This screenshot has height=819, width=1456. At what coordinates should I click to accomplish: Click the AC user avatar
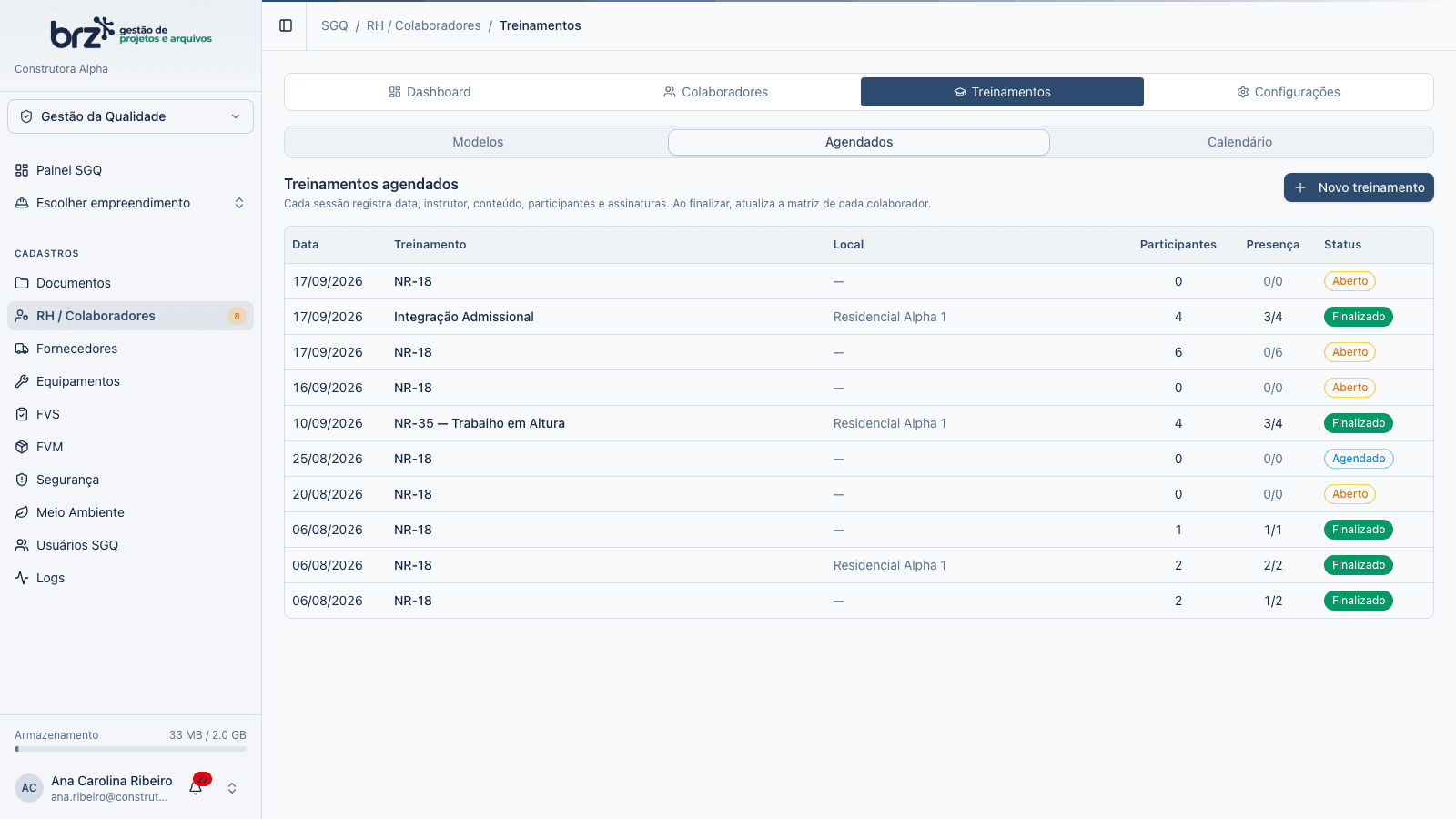pos(29,788)
